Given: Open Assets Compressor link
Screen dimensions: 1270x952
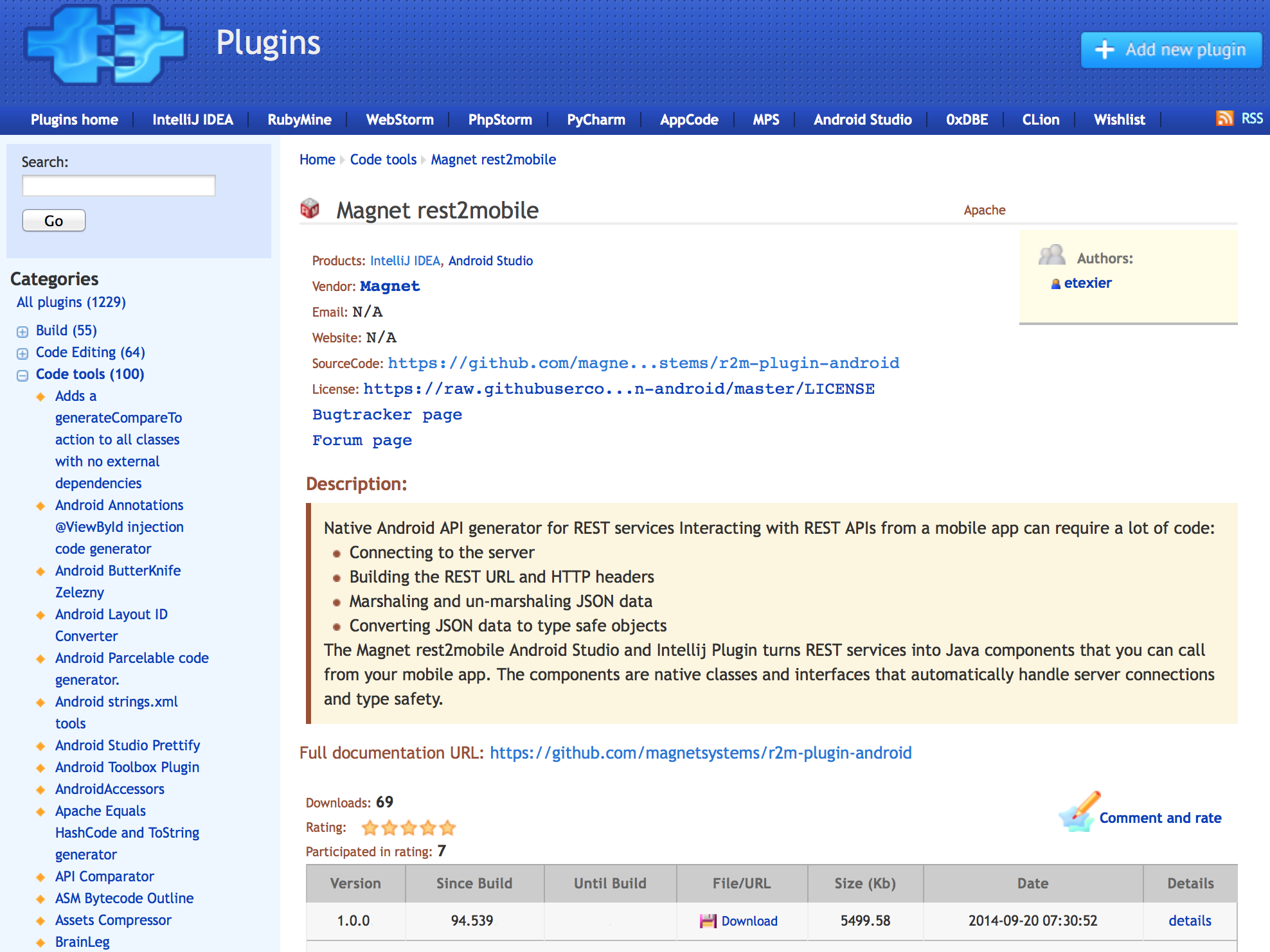Looking at the screenshot, I should click(x=113, y=920).
